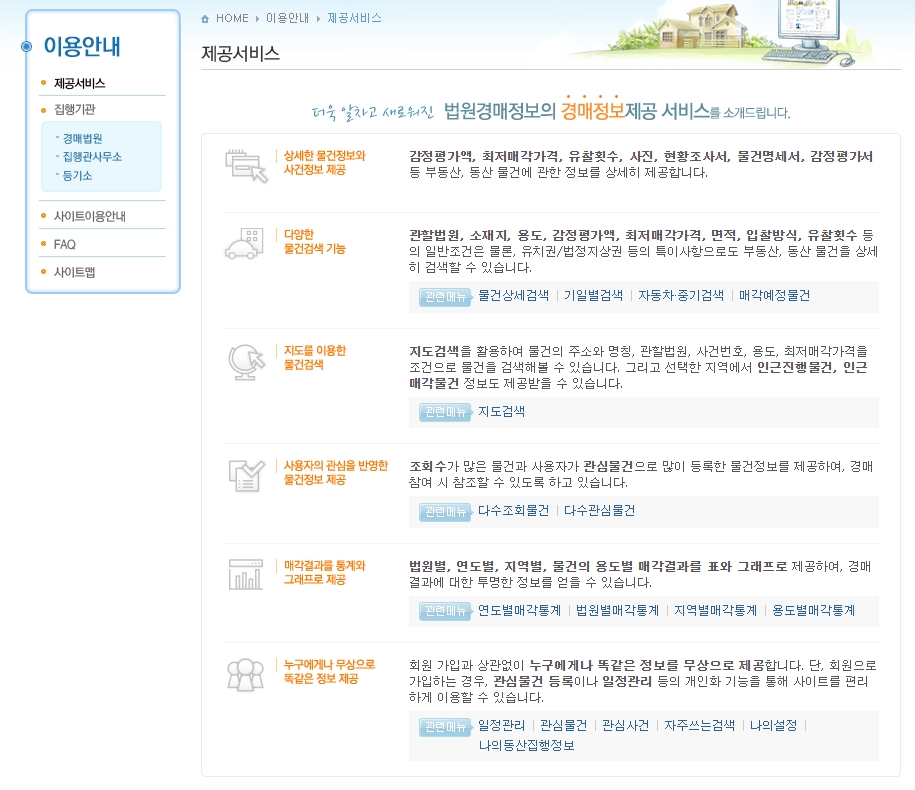Image resolution: width=915 pixels, height=790 pixels.
Task: Click heading 다양한 물건검색 기능
Action: coord(315,242)
